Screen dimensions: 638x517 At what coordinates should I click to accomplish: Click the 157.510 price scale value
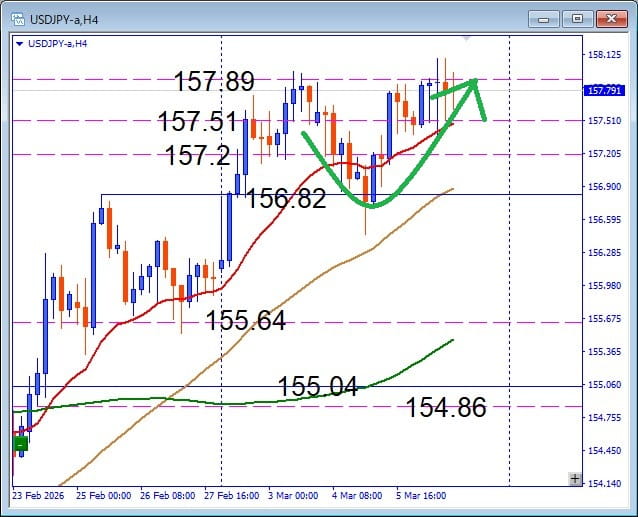point(605,120)
